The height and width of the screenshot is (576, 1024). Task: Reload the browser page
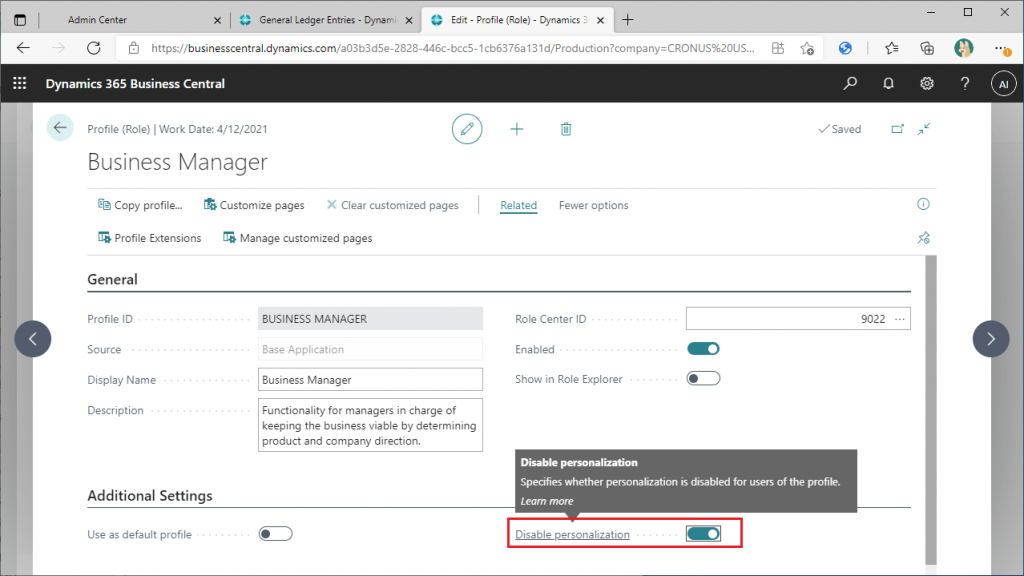93,48
